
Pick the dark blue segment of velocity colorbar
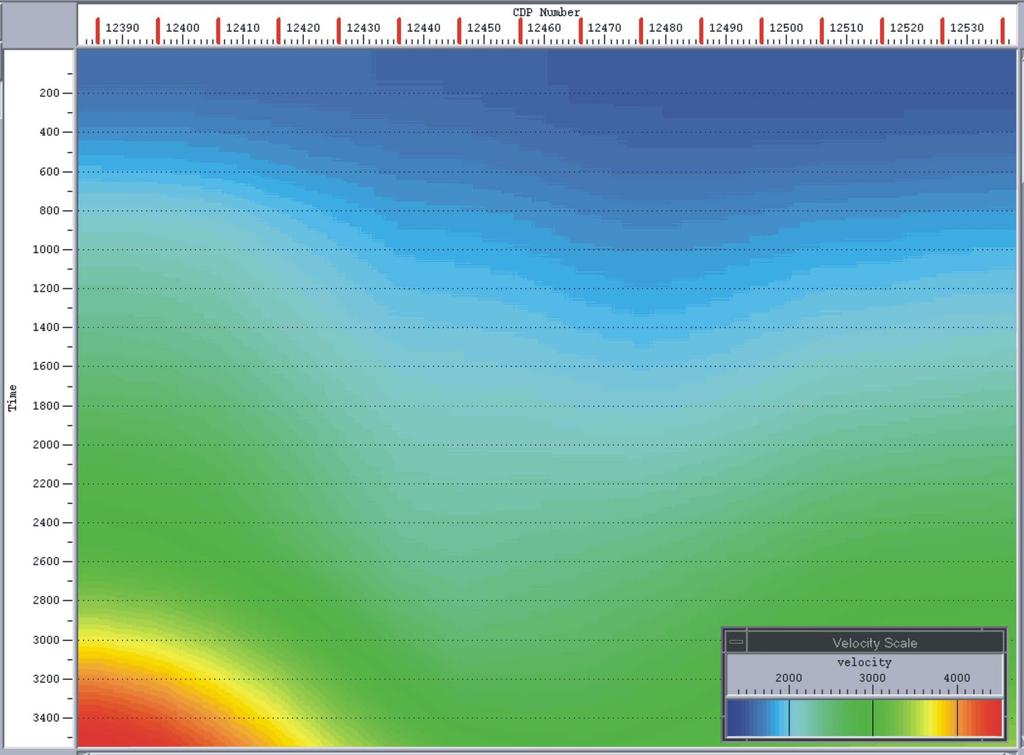(758, 717)
